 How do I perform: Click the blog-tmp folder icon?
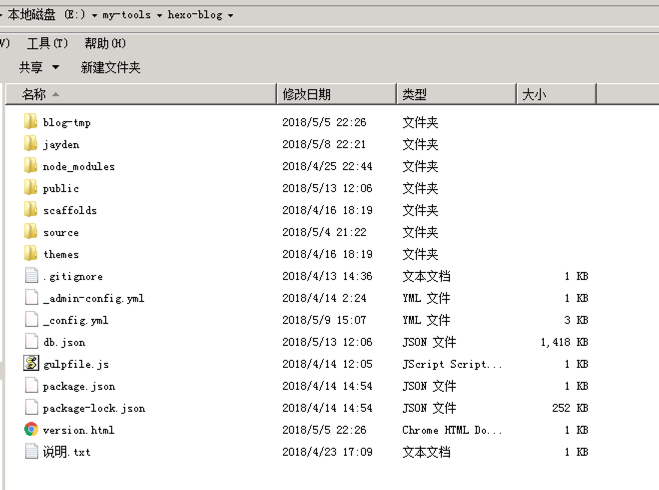[x=31, y=122]
